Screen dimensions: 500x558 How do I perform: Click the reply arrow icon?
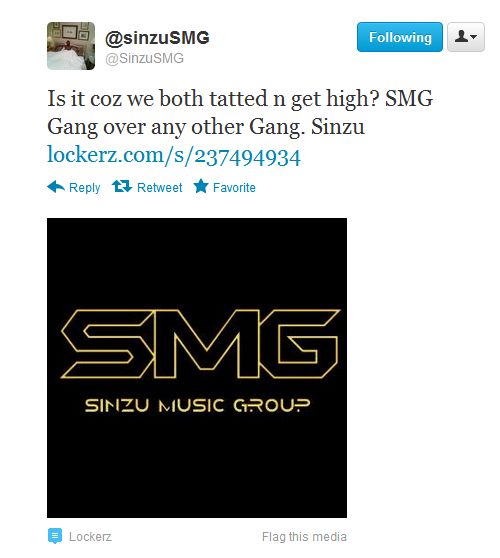(56, 186)
